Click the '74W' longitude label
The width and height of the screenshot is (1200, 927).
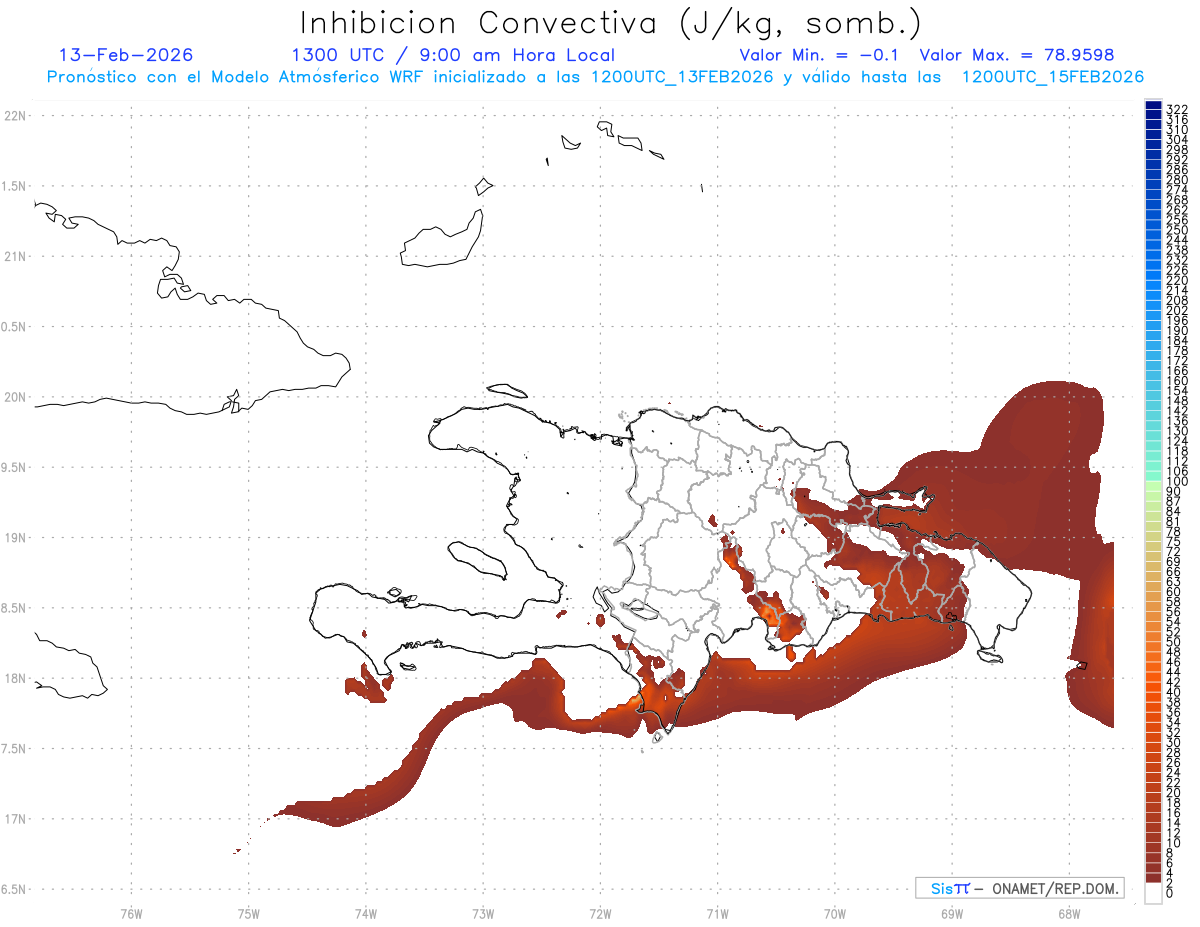click(365, 913)
